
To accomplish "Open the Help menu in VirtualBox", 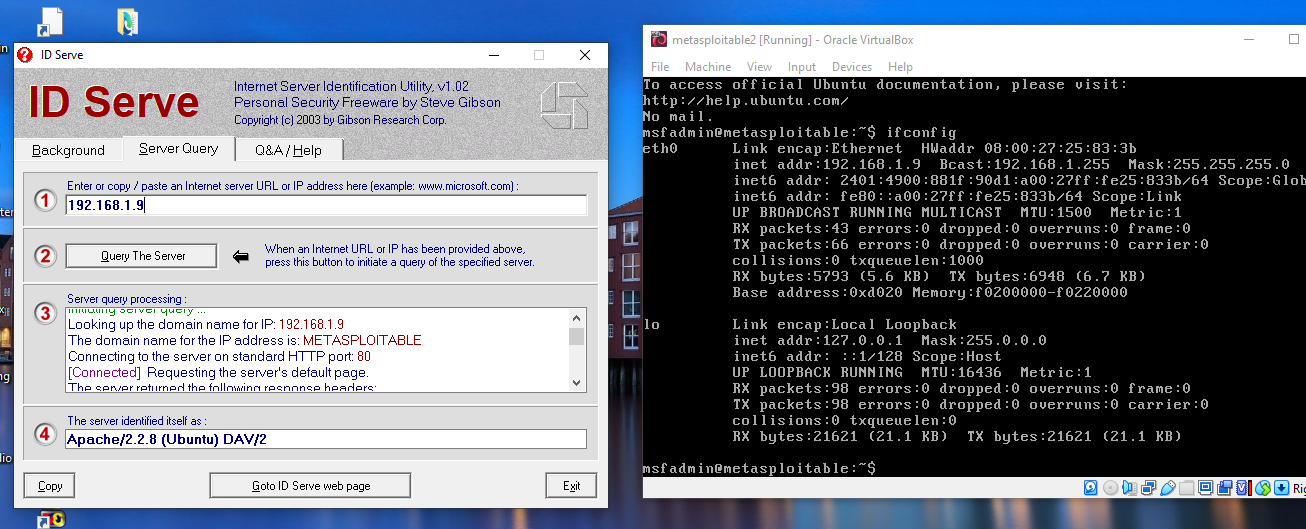I will (x=900, y=67).
